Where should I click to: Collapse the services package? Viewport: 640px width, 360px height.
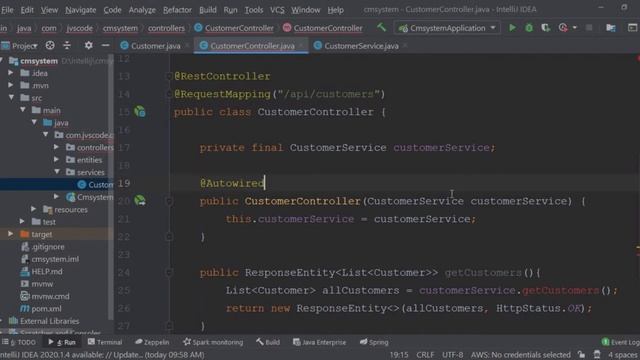(57, 172)
